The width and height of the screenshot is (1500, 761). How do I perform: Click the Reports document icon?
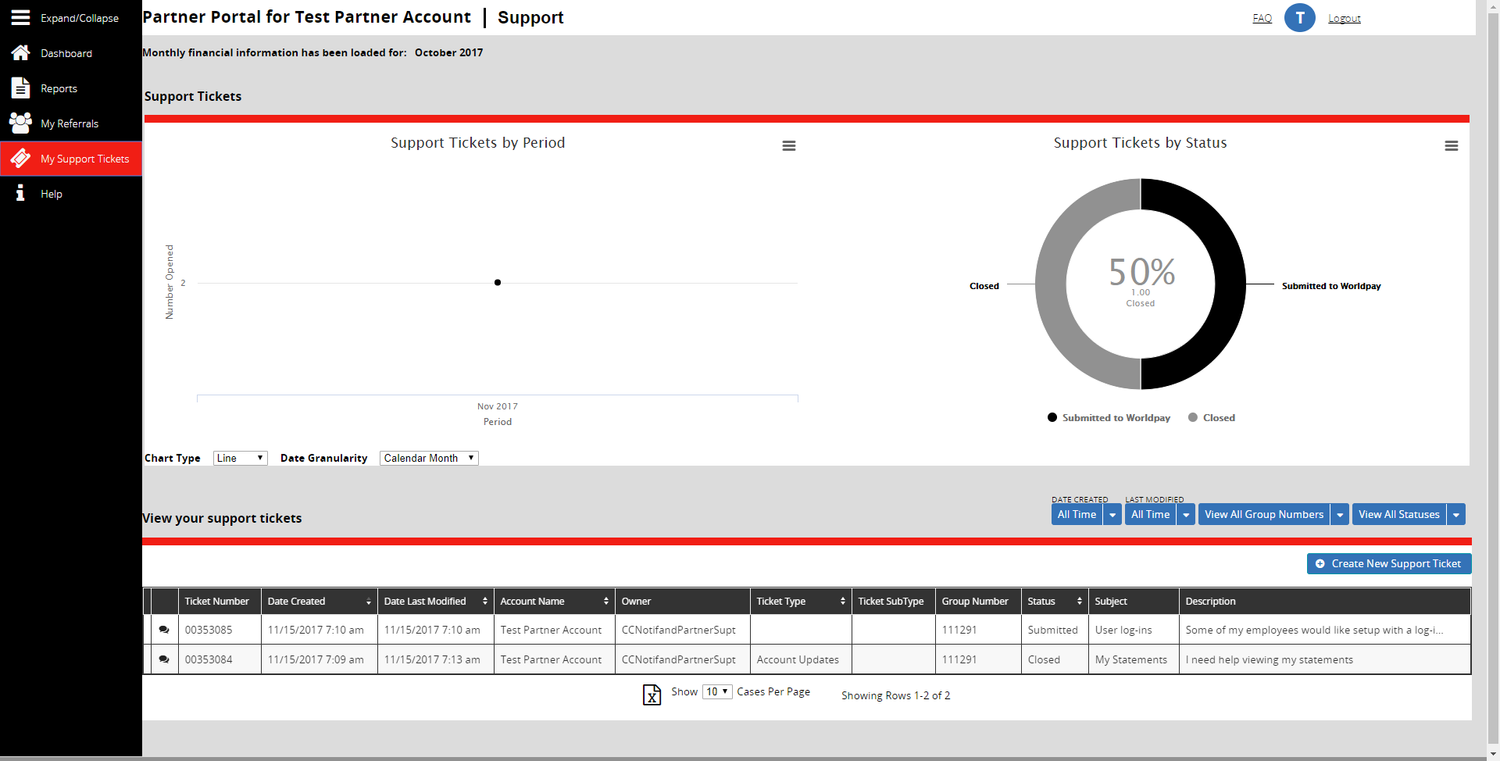click(x=20, y=88)
